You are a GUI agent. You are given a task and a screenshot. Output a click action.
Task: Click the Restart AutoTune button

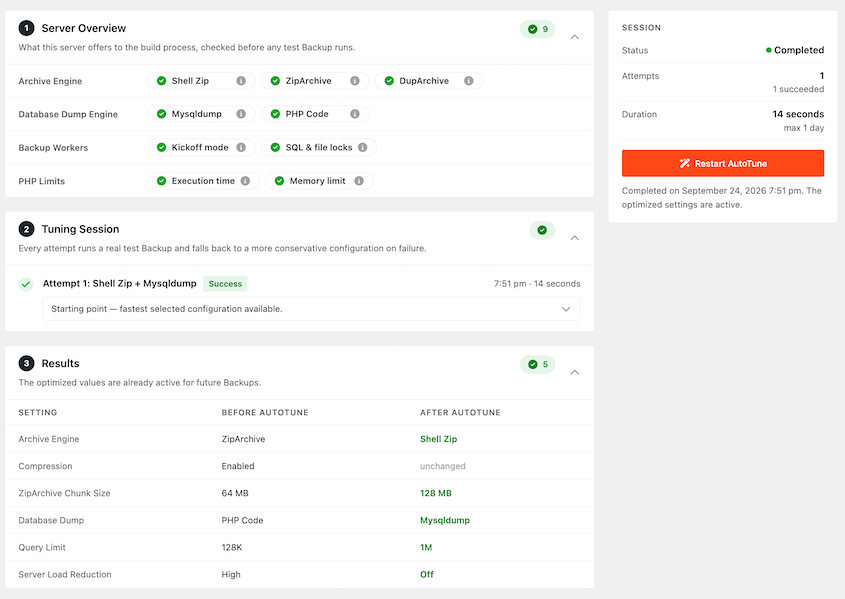pyautogui.click(x=723, y=163)
